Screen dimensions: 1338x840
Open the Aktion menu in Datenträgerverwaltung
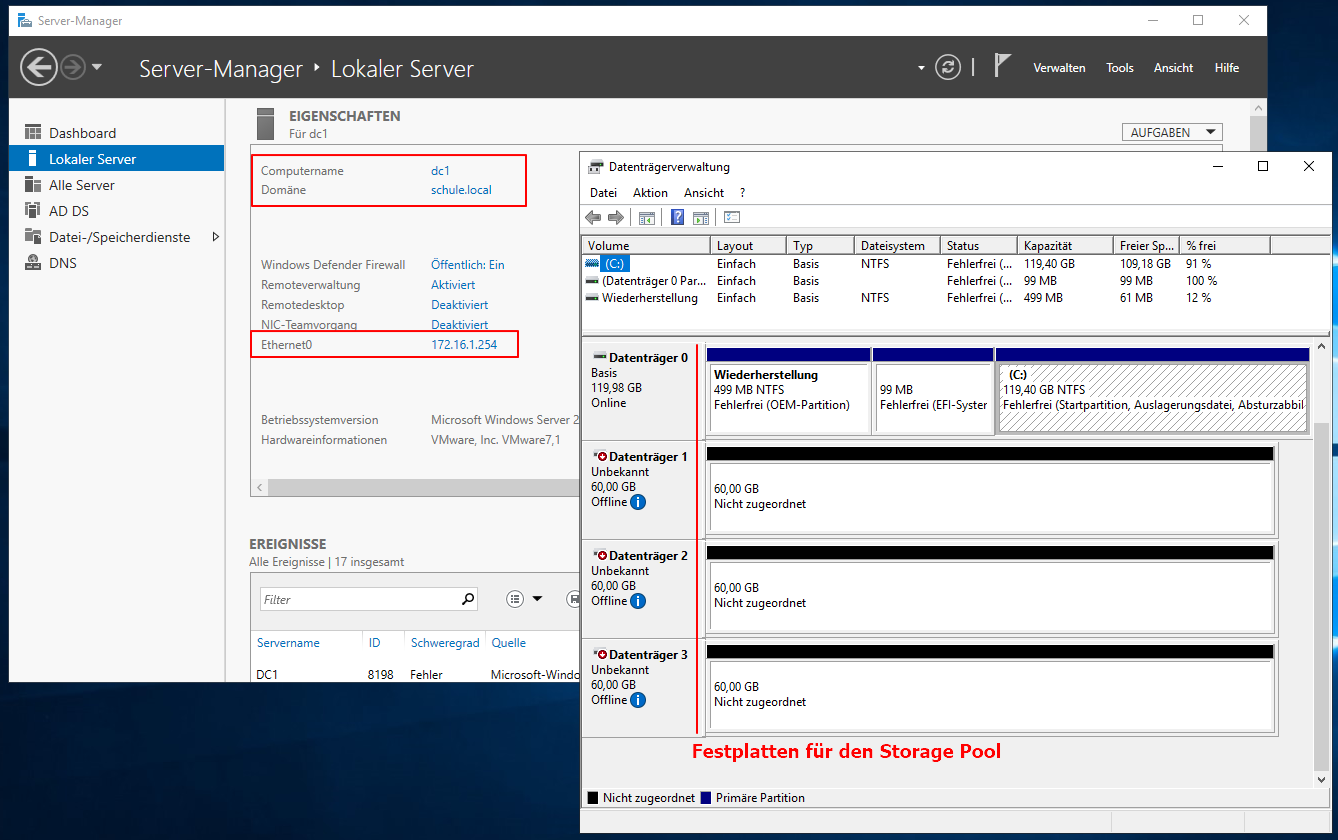coord(650,192)
